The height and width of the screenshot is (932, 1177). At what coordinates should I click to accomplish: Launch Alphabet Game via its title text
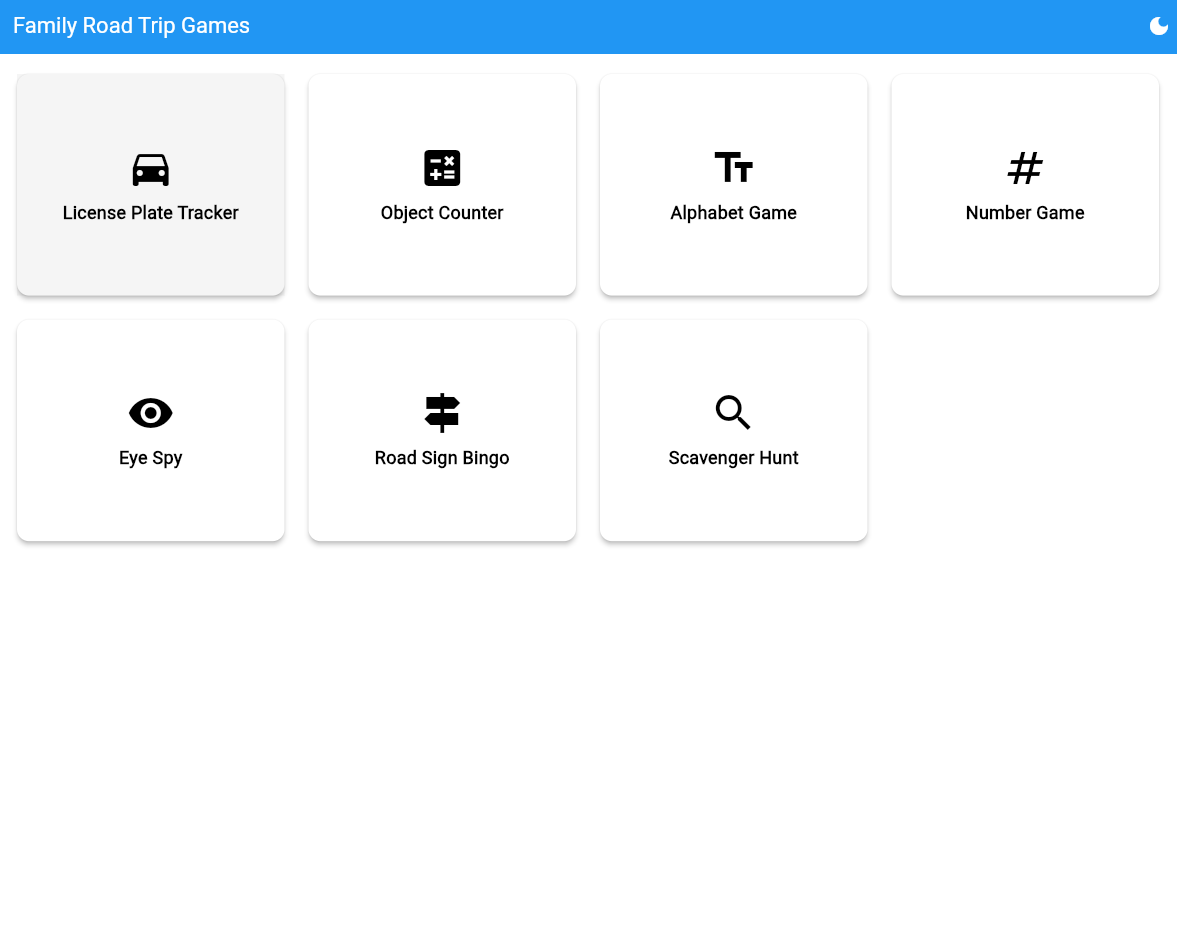[733, 213]
